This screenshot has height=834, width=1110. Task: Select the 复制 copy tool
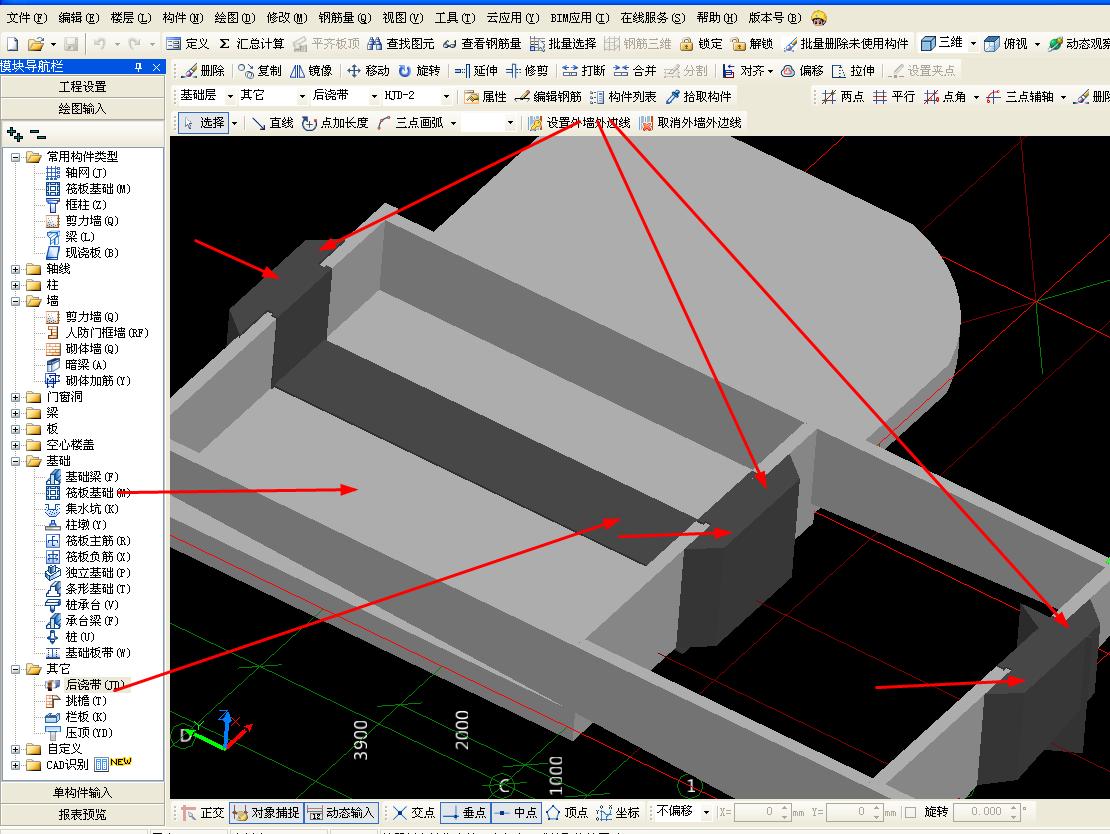point(260,71)
